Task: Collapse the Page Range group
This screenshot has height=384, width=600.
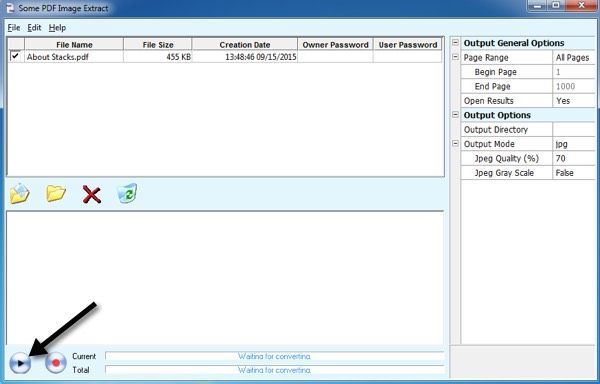Action: coord(455,57)
